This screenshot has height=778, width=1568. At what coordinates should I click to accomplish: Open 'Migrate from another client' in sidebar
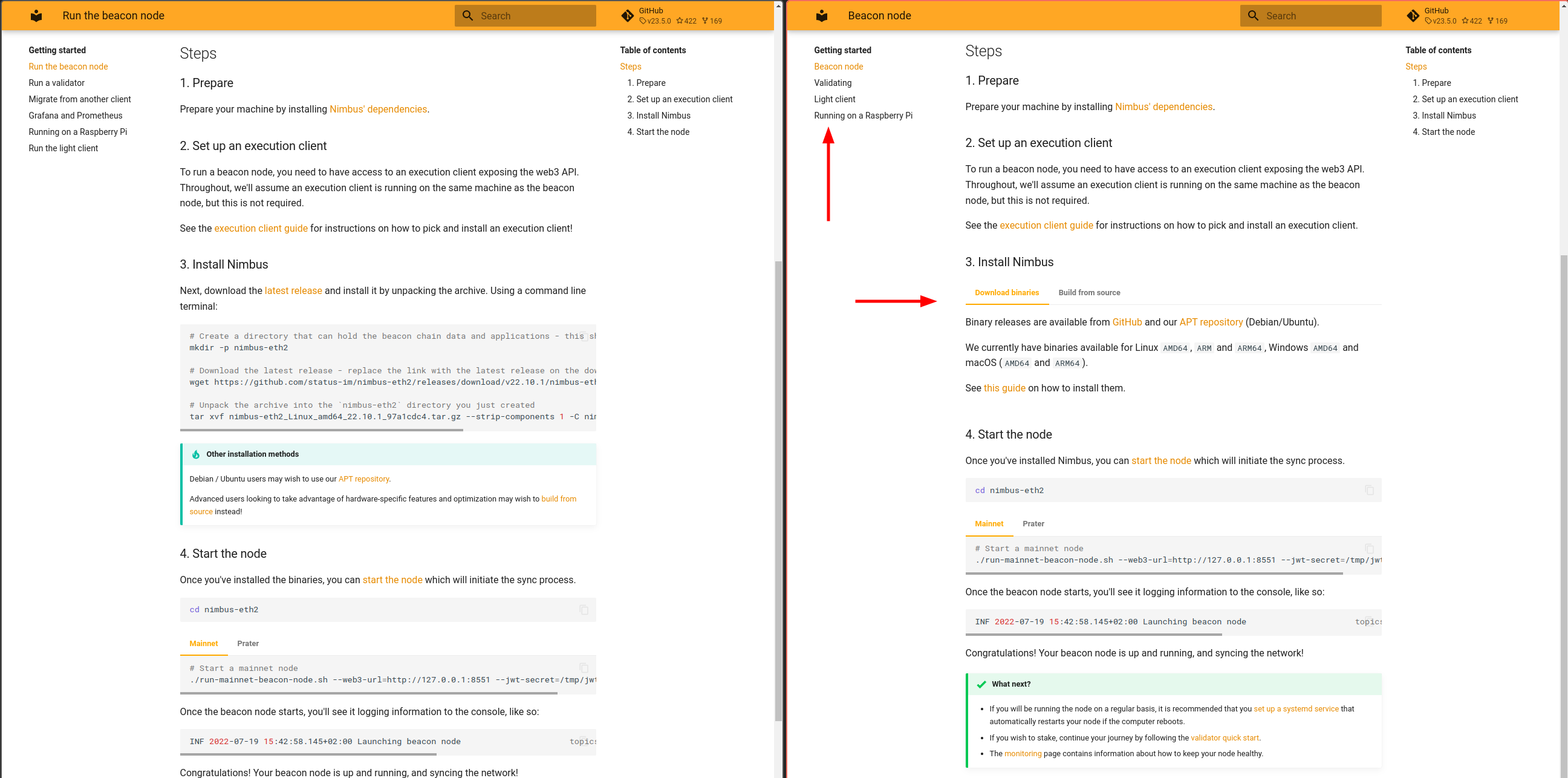coord(80,99)
